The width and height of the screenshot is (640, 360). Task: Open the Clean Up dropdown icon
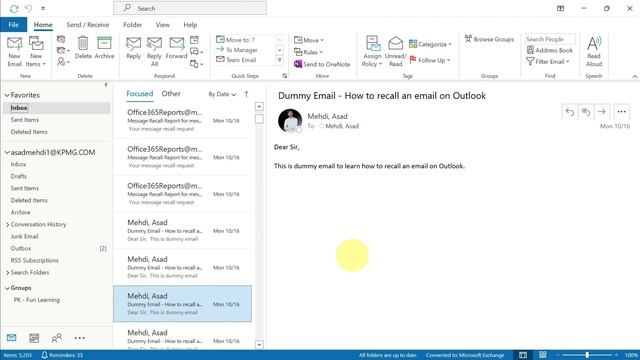63,50
